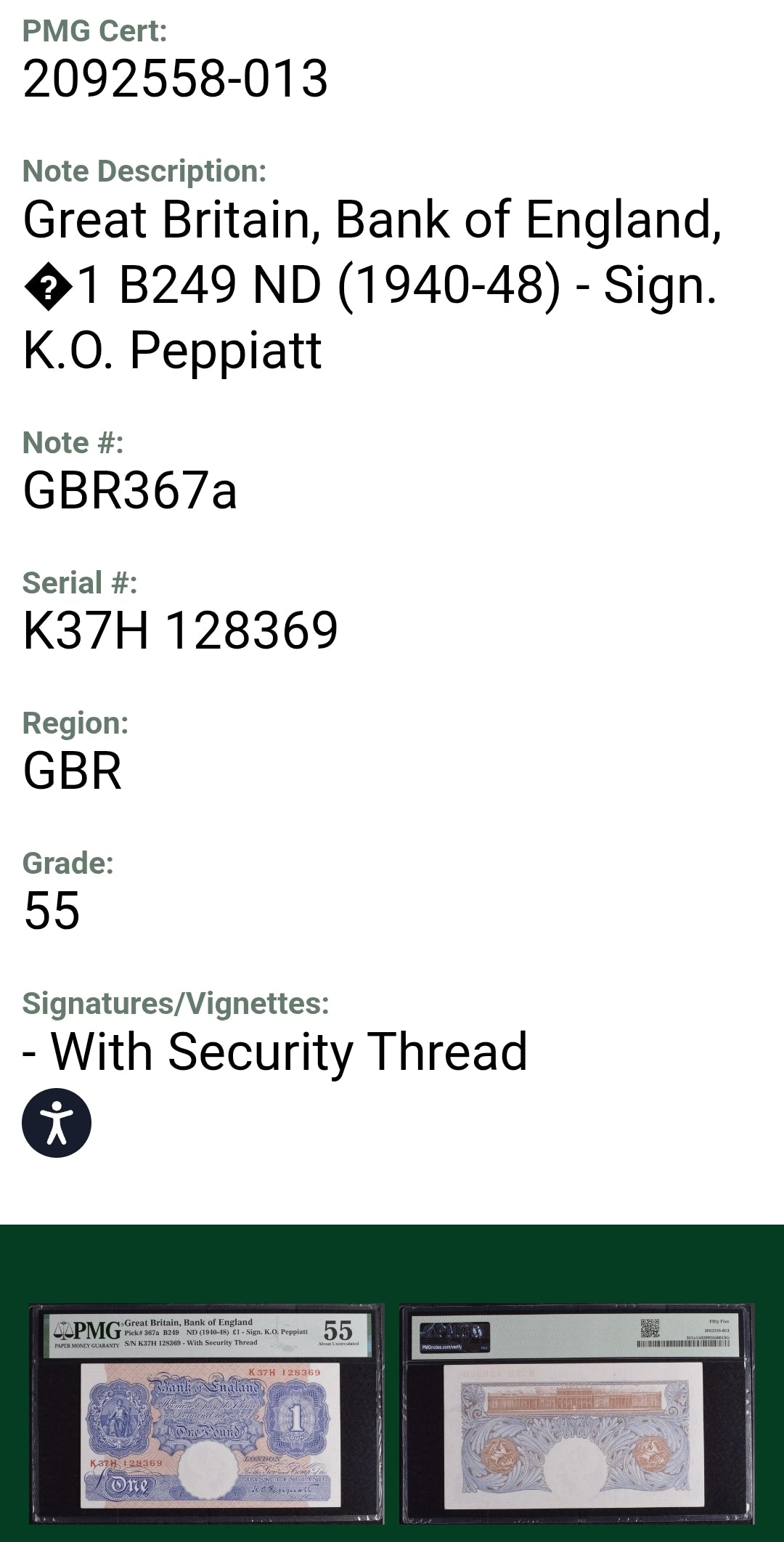View the banknote front image thumbnail
784x1542 pixels.
click(207, 1413)
